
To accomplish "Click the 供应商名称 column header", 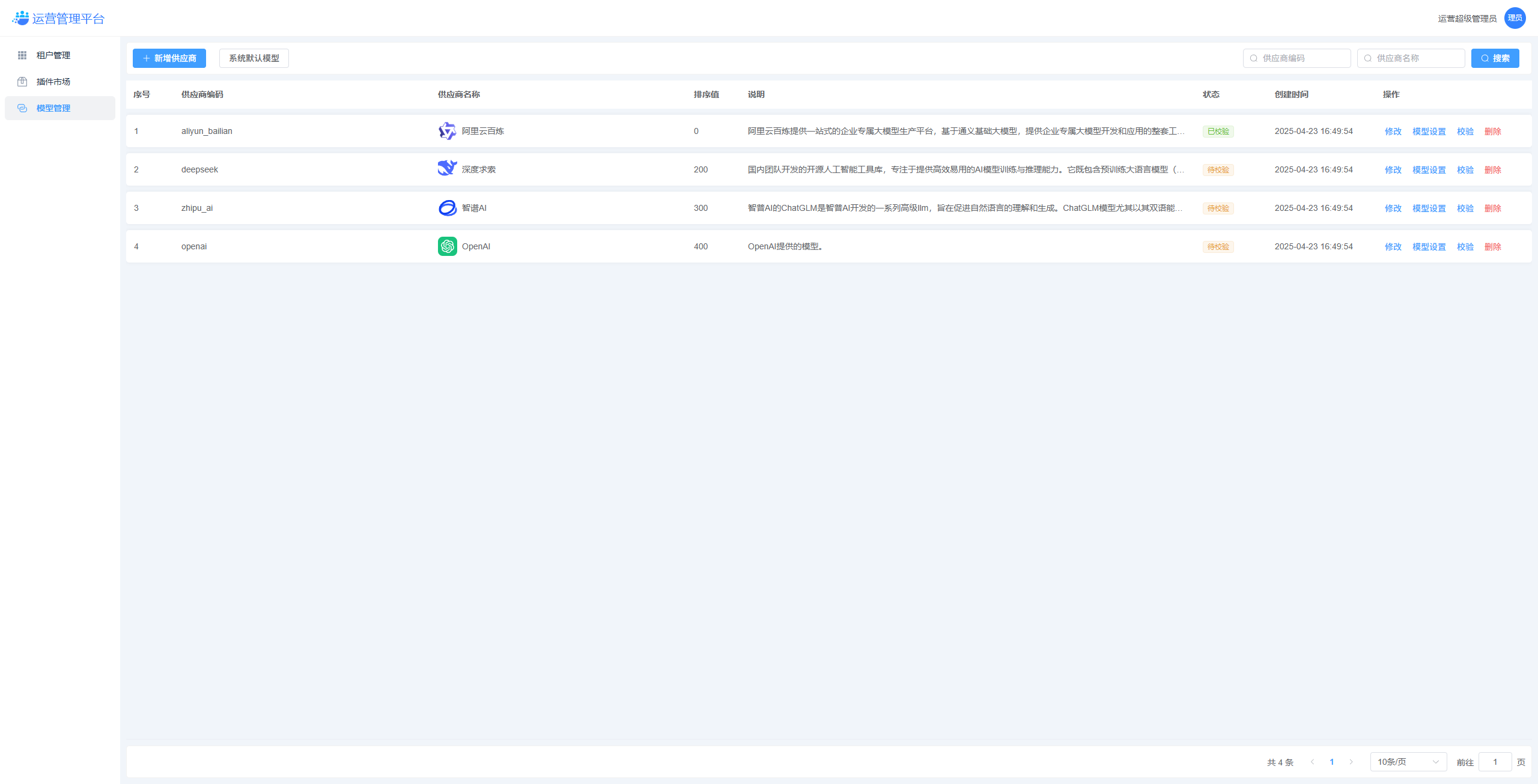I will [x=459, y=94].
